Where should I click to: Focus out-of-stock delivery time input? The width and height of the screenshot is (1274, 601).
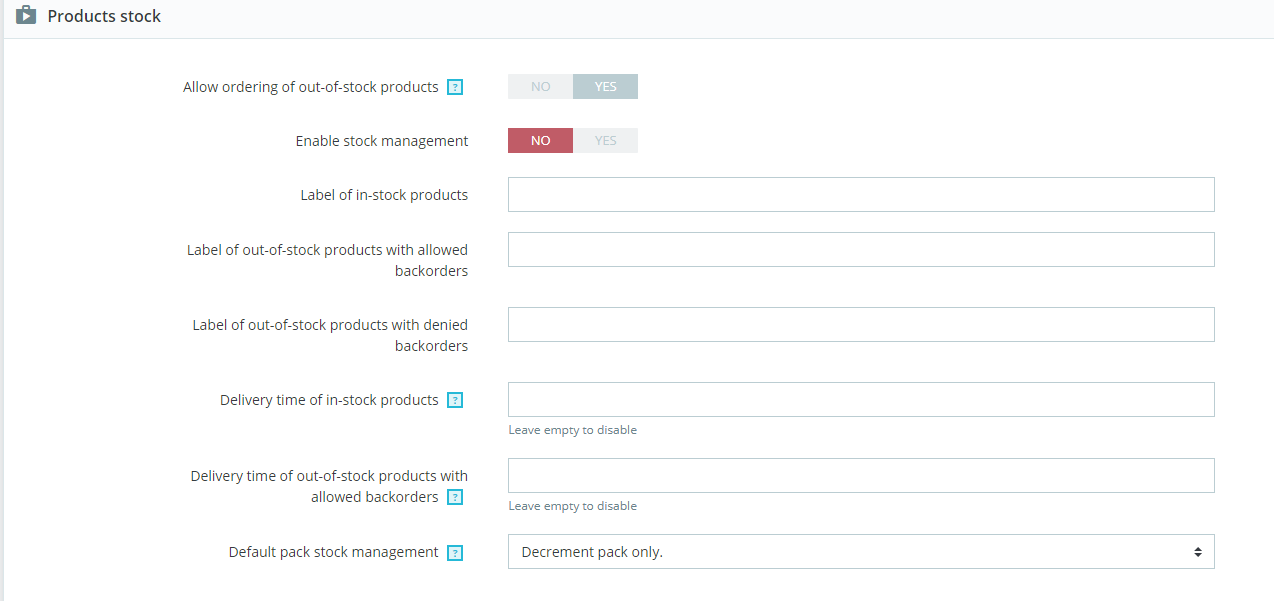(860, 475)
